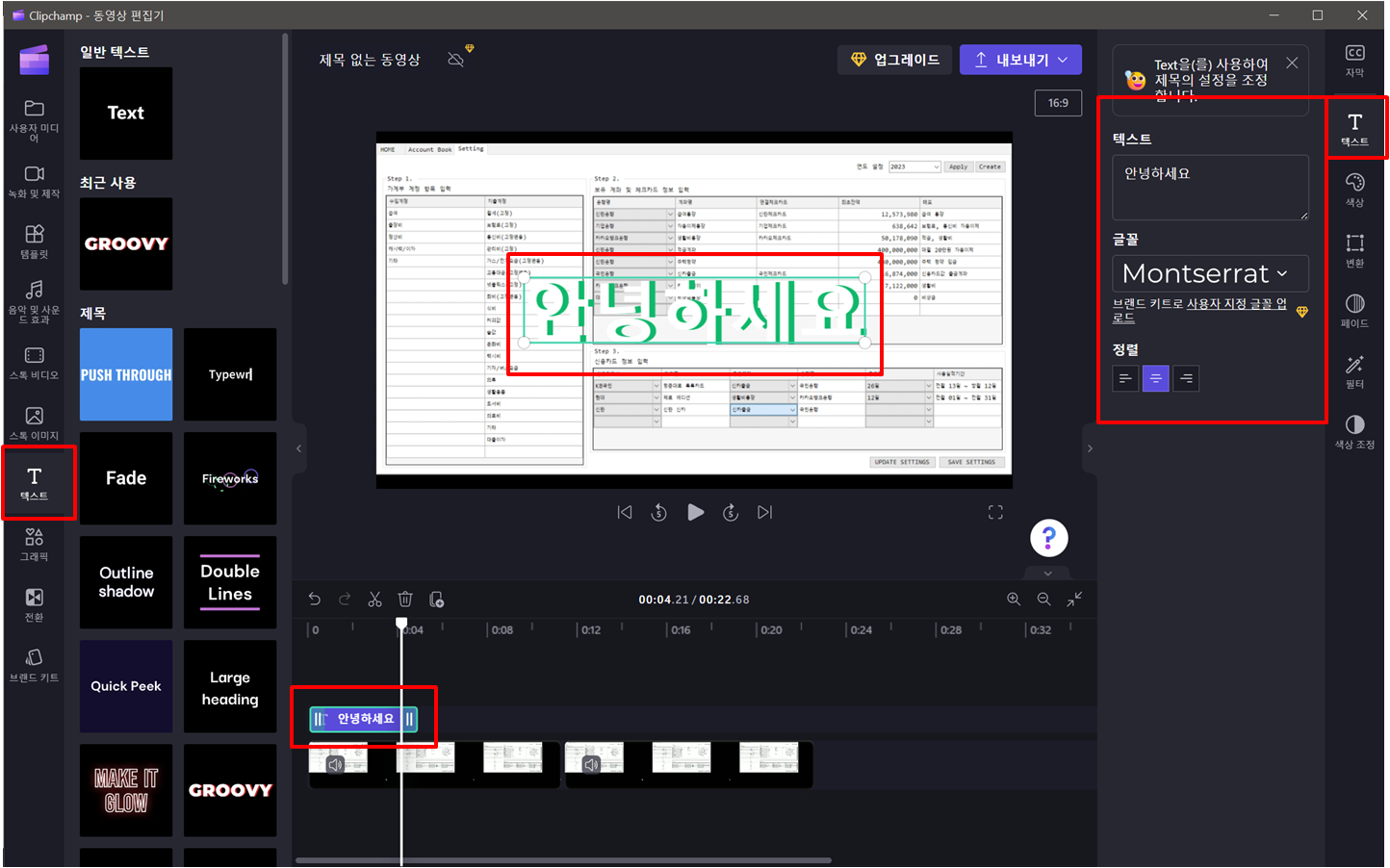This screenshot has width=1390, height=868.
Task: Collapse the timeline with chevron
Action: click(x=1048, y=573)
